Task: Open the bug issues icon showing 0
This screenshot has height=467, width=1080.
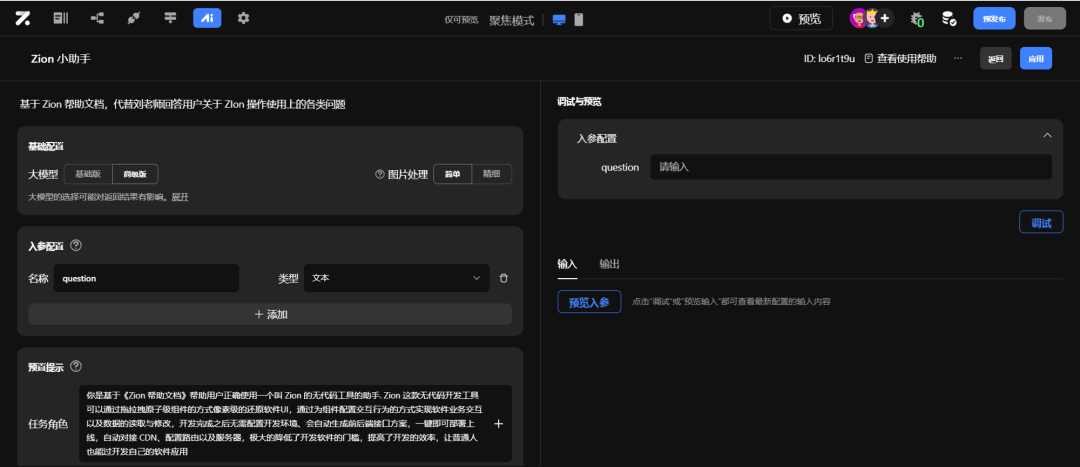Action: [917, 19]
